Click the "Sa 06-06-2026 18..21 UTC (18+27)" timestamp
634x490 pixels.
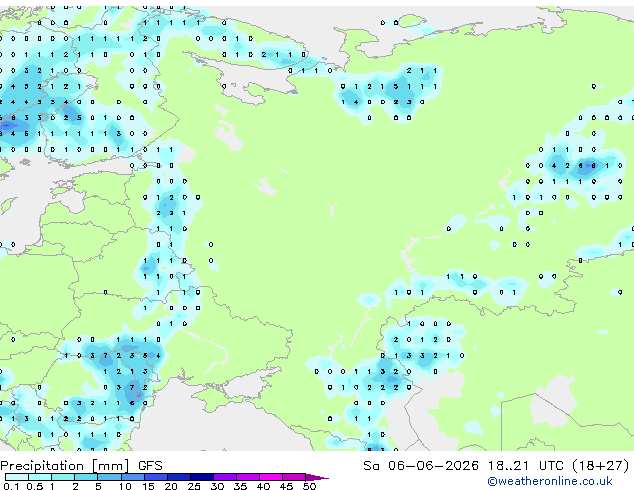coord(496,466)
